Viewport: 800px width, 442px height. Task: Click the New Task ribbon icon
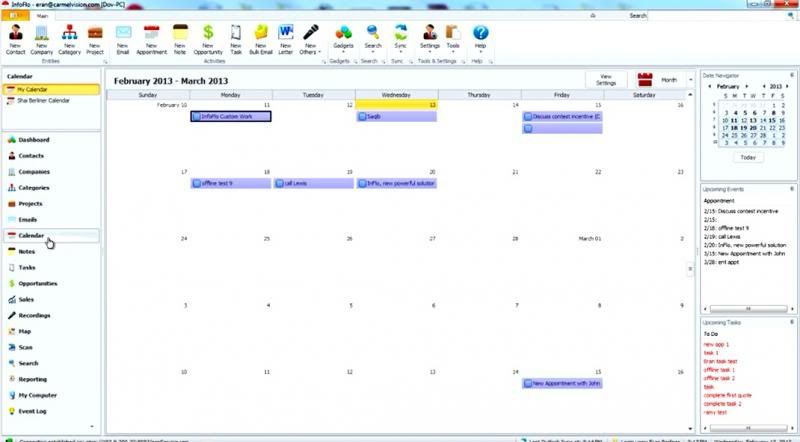236,40
